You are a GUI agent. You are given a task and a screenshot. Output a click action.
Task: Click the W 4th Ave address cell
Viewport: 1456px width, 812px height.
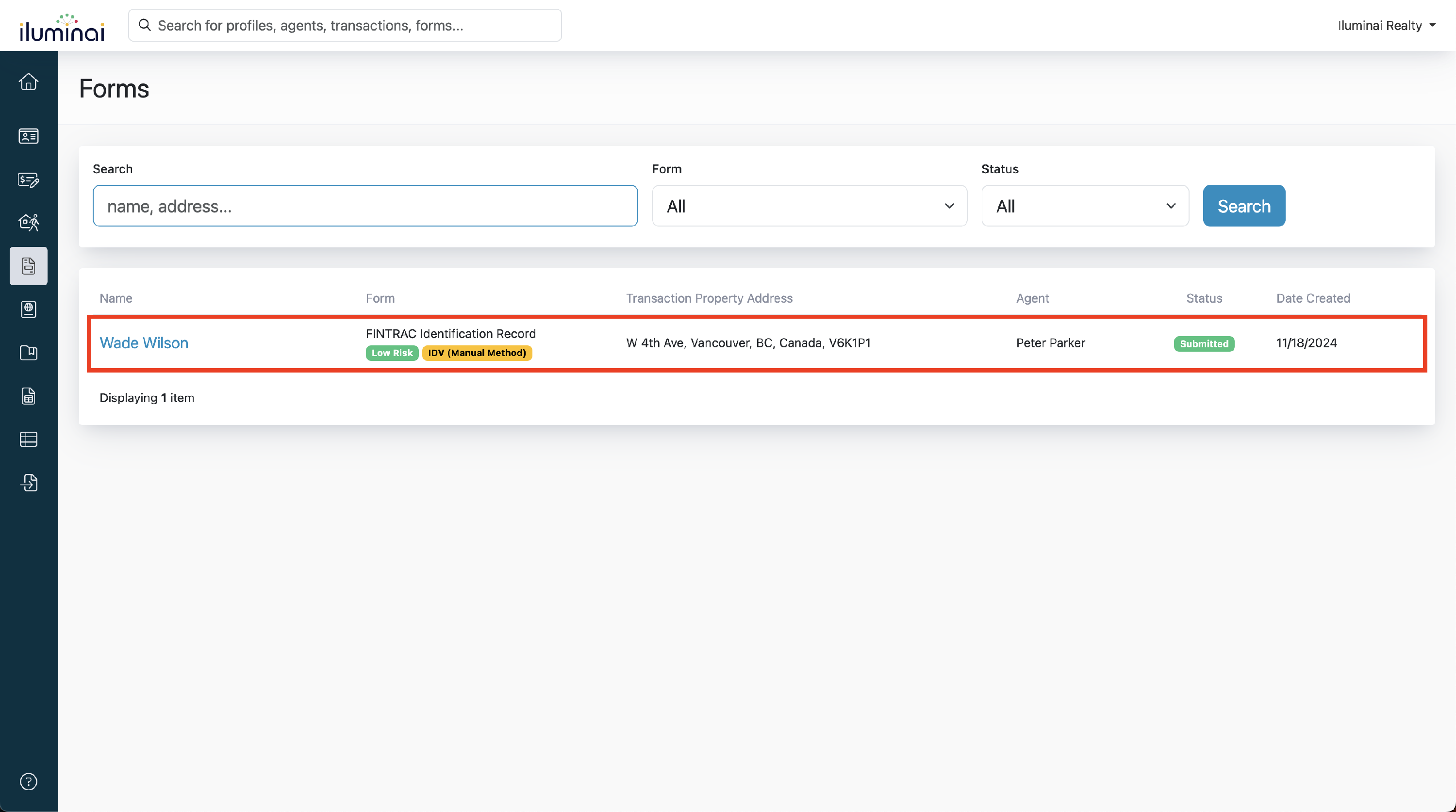tap(748, 342)
